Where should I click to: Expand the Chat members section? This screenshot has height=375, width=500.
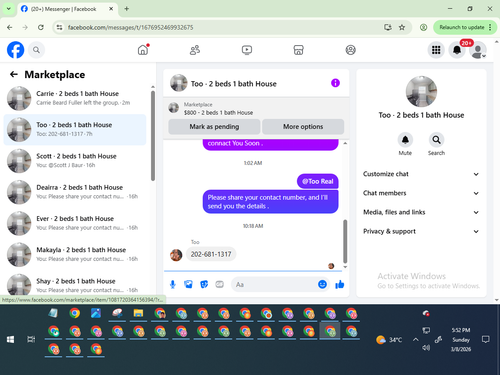[421, 193]
